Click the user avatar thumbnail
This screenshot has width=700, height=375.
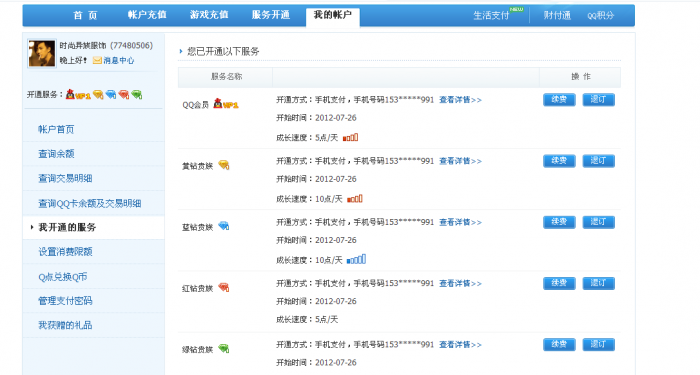(42, 53)
